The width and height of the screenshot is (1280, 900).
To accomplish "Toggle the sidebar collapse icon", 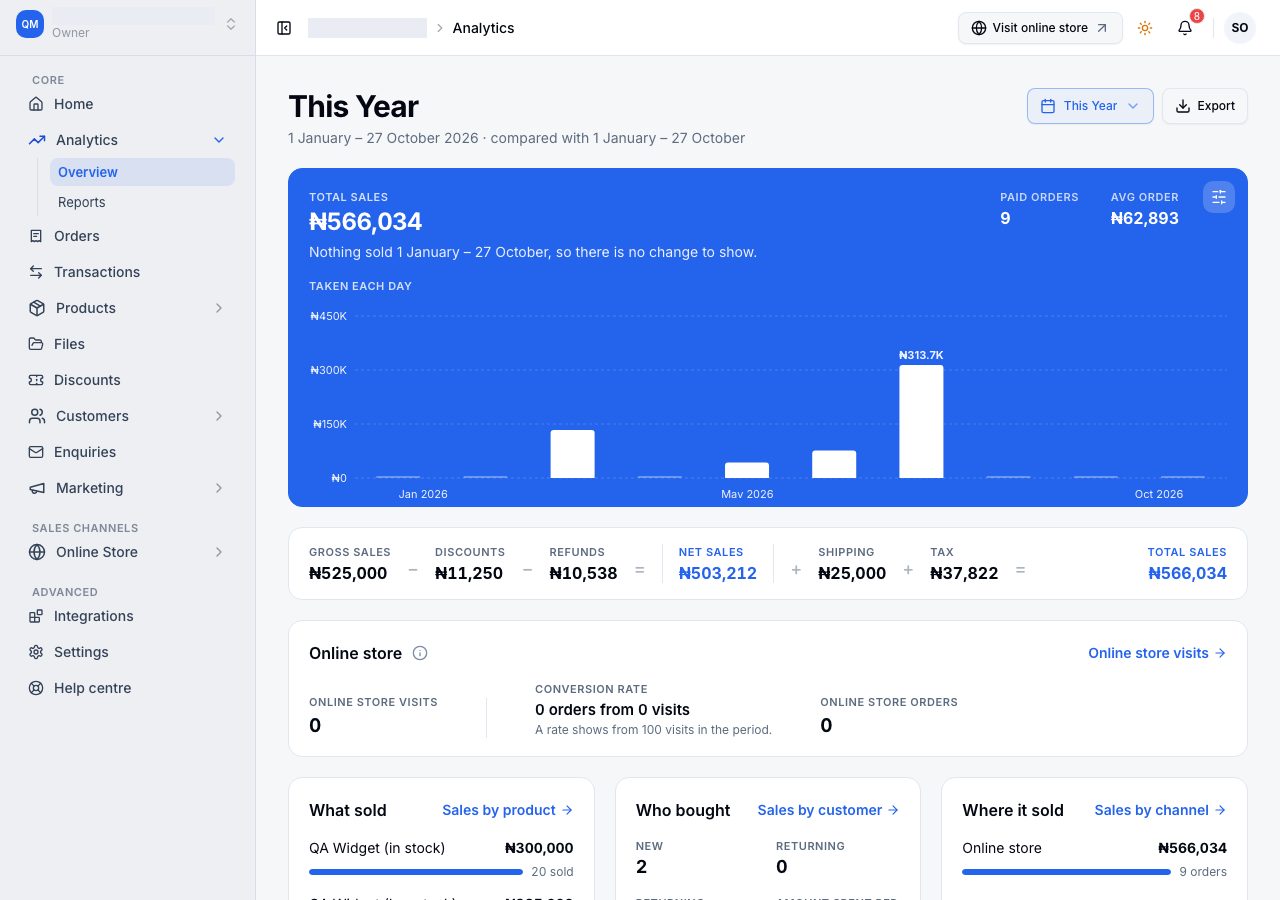I will click(x=284, y=28).
